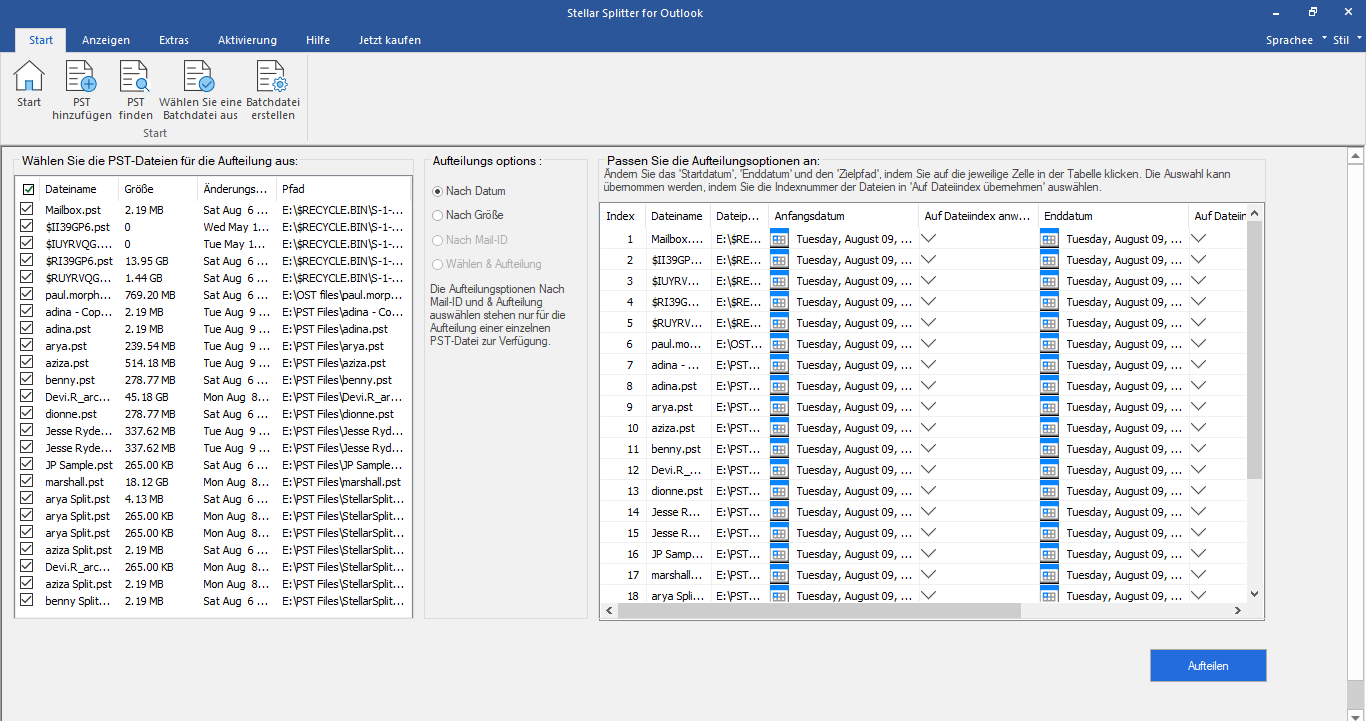
Task: Uncheck the benny Split.pst checkbox
Action: click(28, 601)
